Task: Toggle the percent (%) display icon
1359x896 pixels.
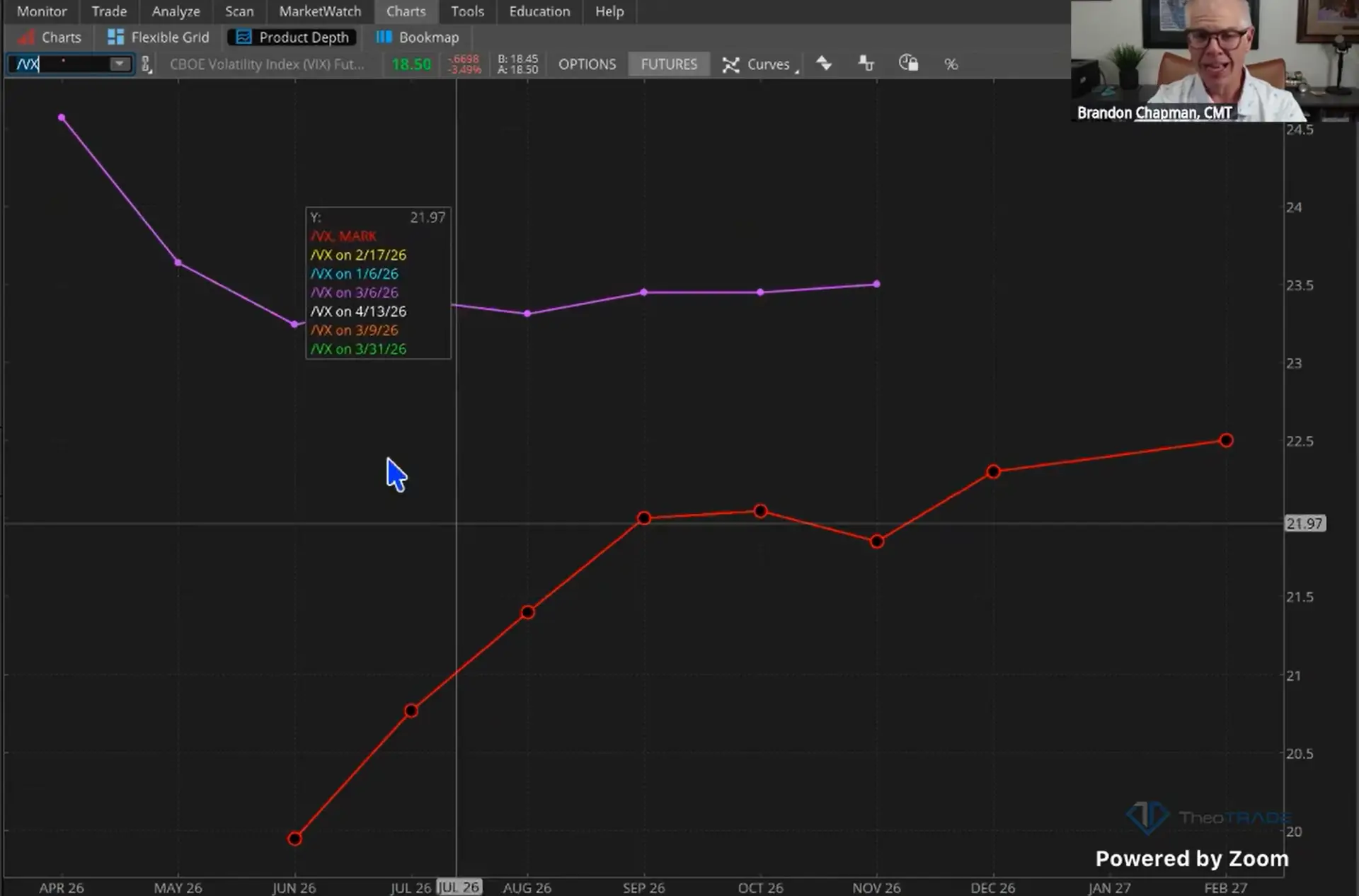Action: 951,64
